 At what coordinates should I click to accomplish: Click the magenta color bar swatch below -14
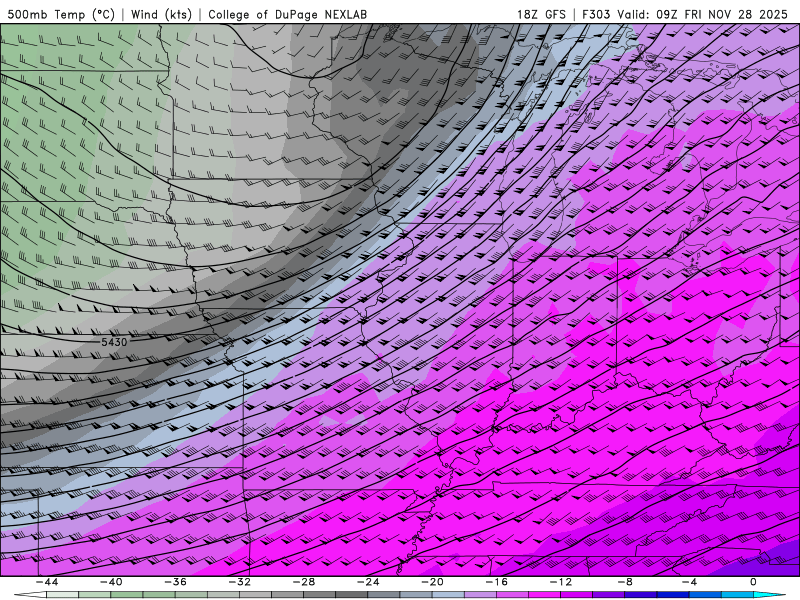click(x=545, y=595)
